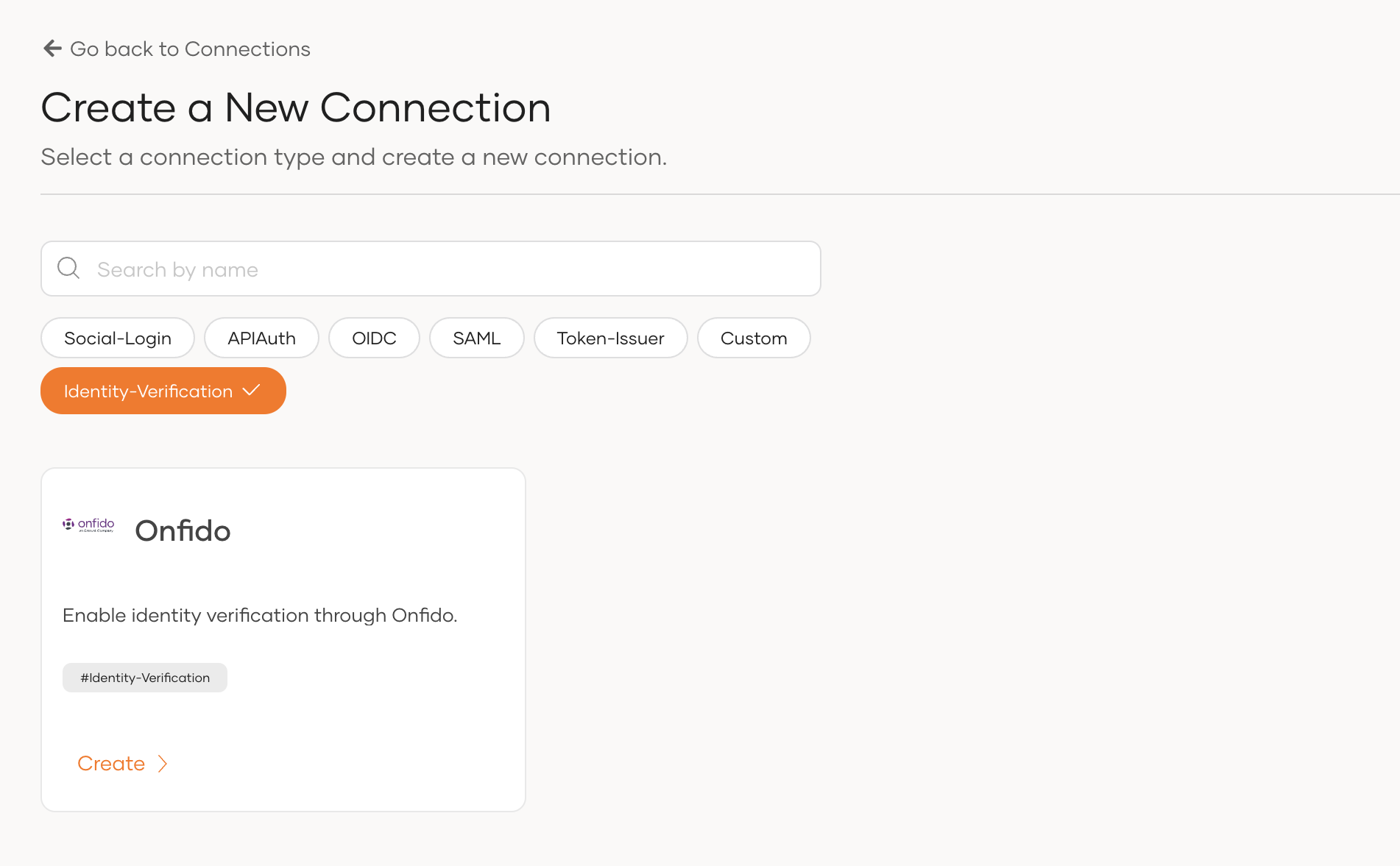
Task: Select the Token-Issuer category
Action: pos(610,338)
